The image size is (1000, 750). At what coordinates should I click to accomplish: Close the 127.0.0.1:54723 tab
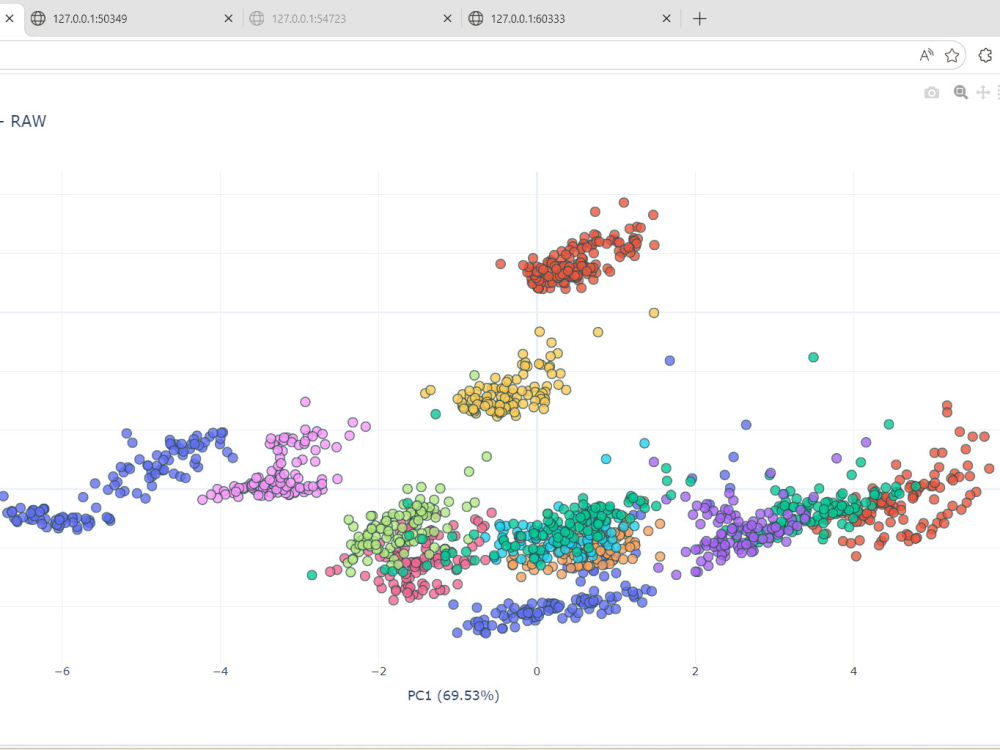(448, 18)
